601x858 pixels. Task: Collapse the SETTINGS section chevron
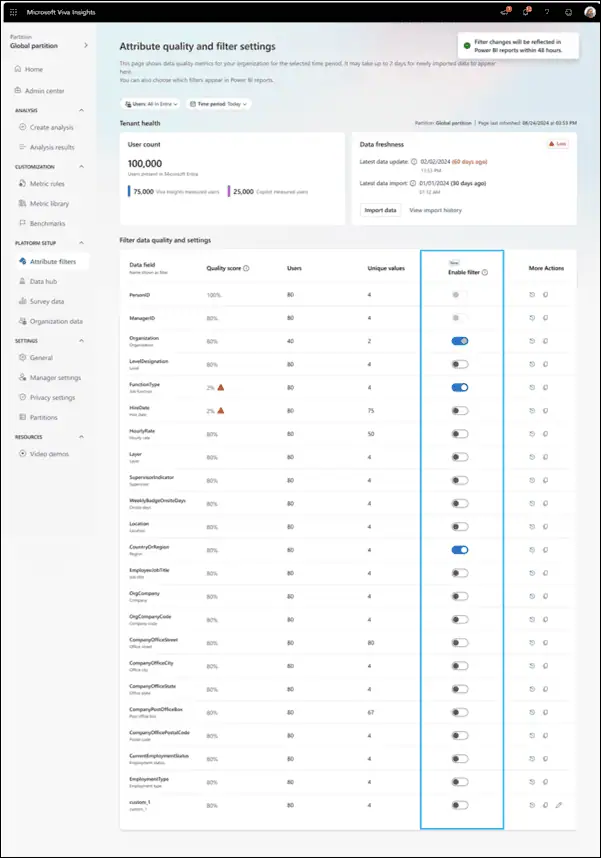coord(82,341)
